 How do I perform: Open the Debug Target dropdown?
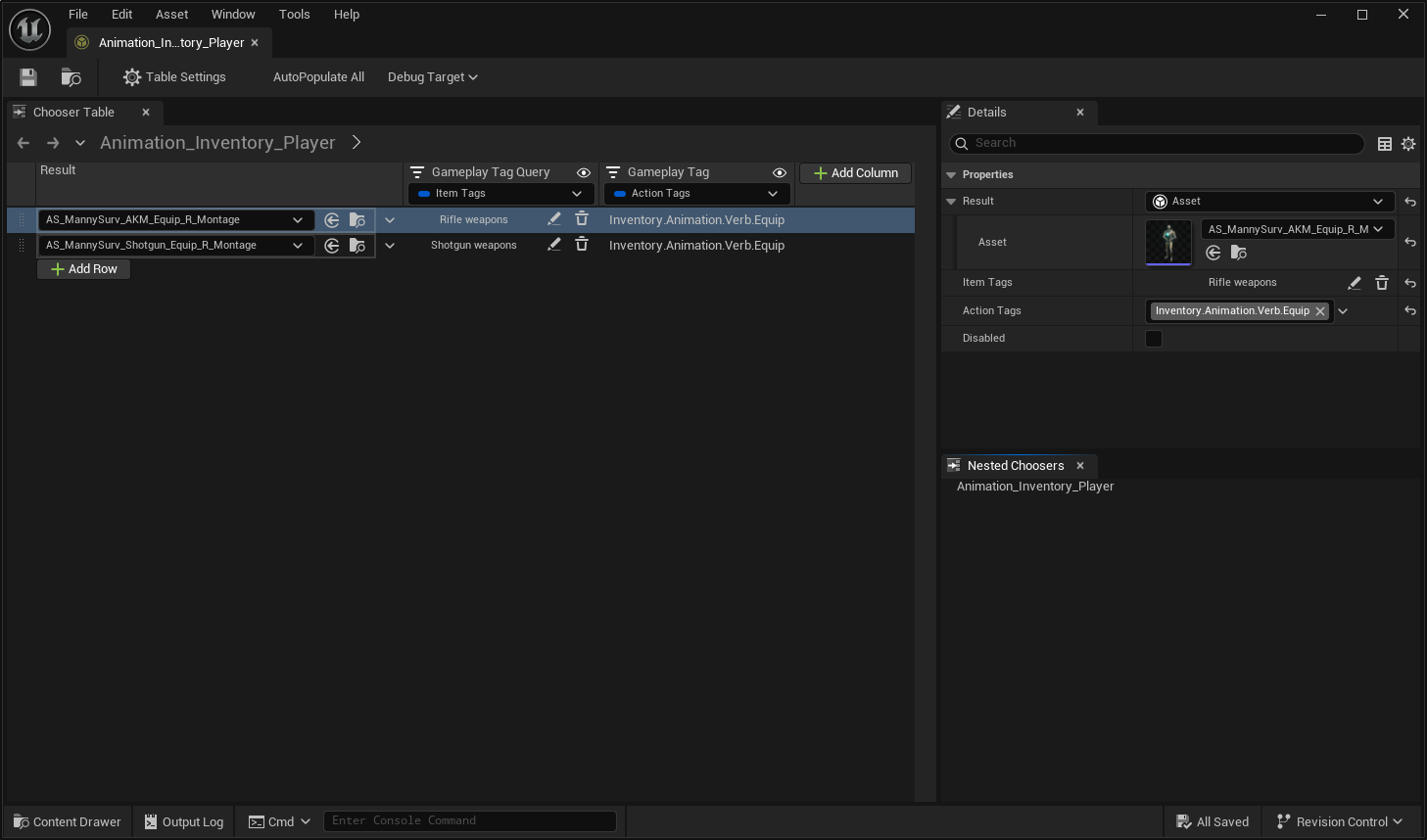(432, 76)
